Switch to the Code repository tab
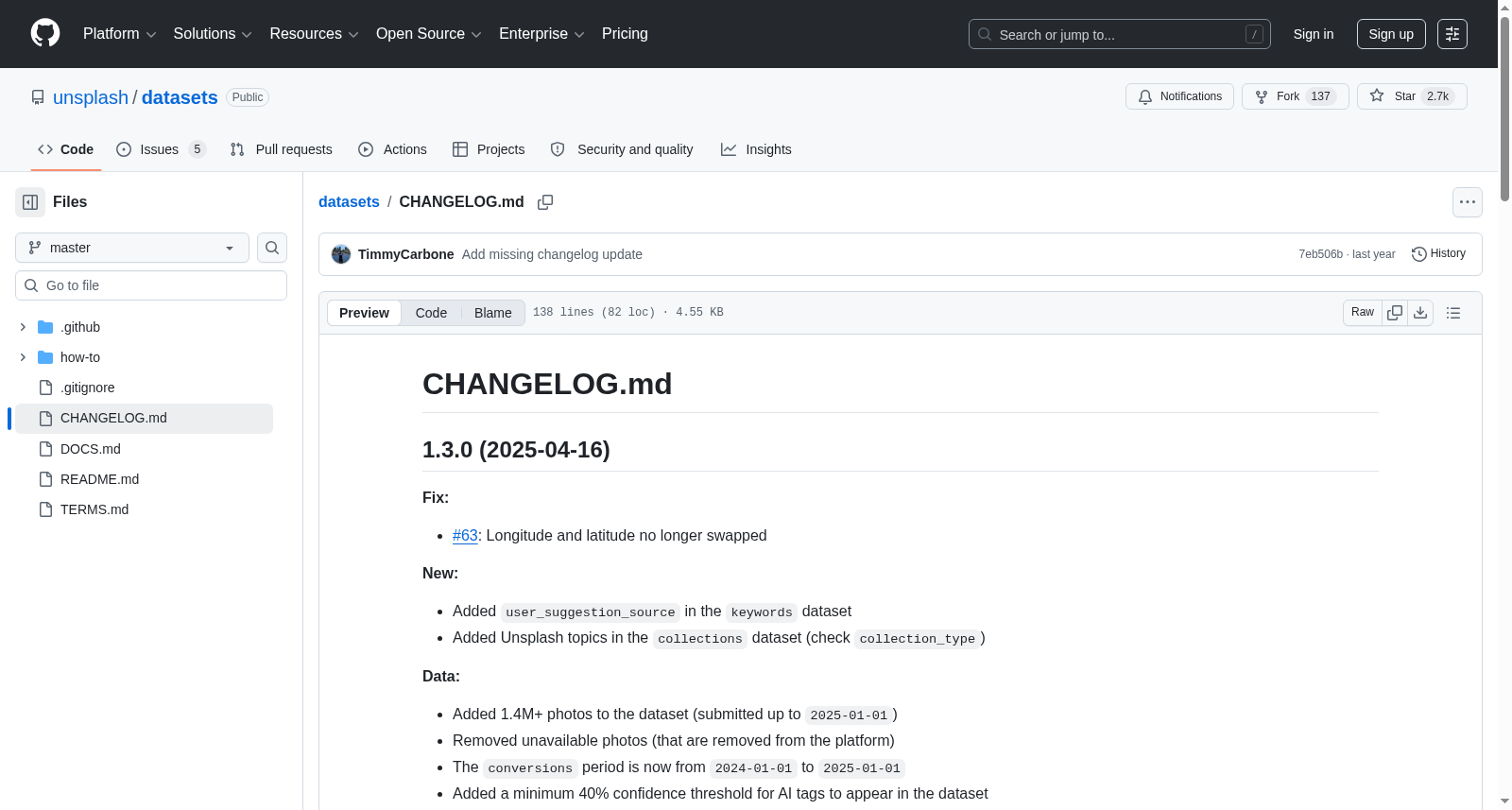Image resolution: width=1512 pixels, height=810 pixels. (65, 149)
